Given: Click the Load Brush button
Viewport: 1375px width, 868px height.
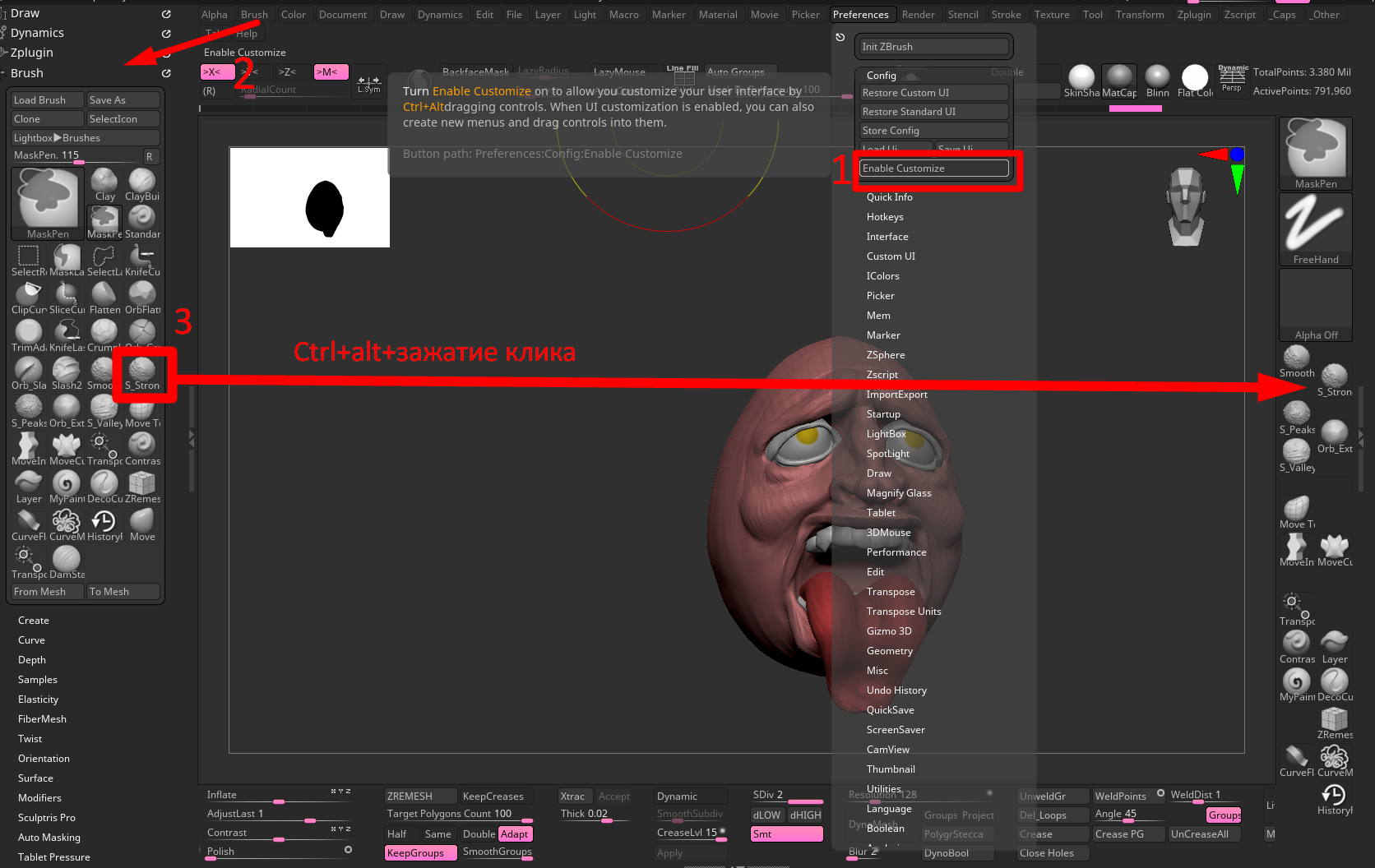Looking at the screenshot, I should point(48,100).
